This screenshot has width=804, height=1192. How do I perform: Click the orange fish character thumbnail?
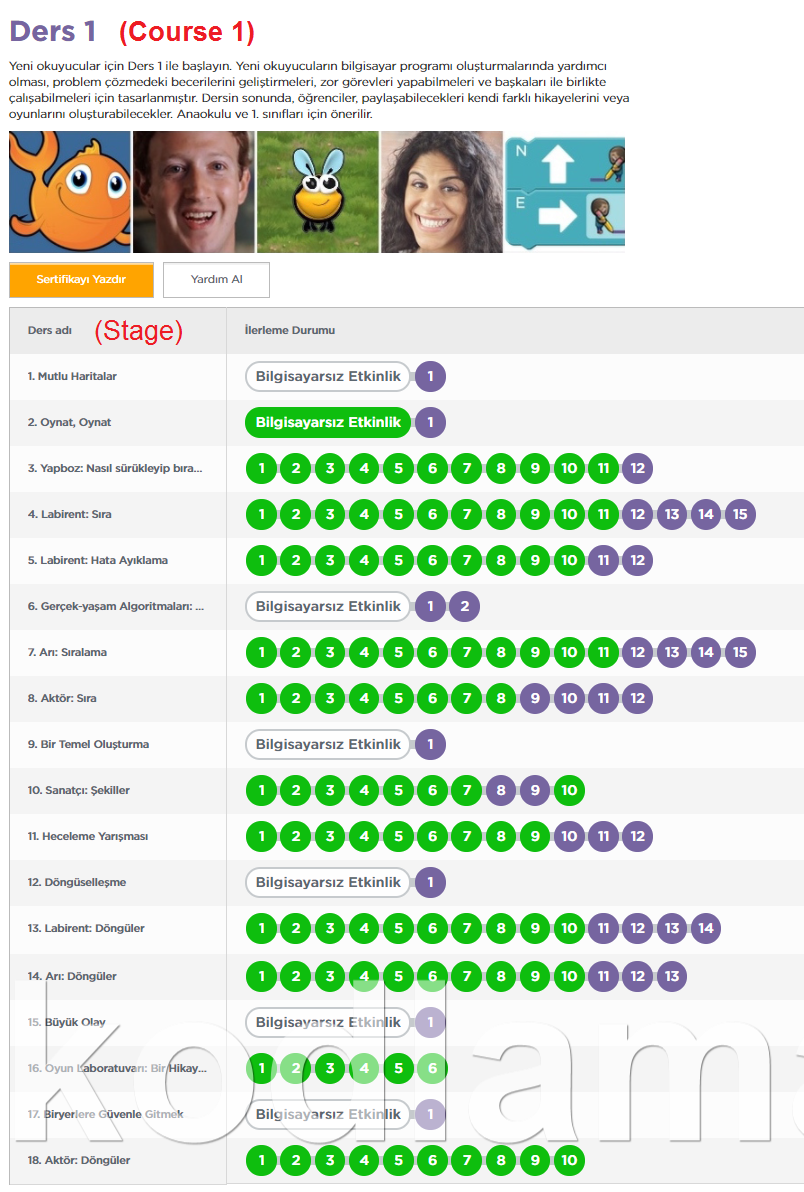click(x=70, y=192)
